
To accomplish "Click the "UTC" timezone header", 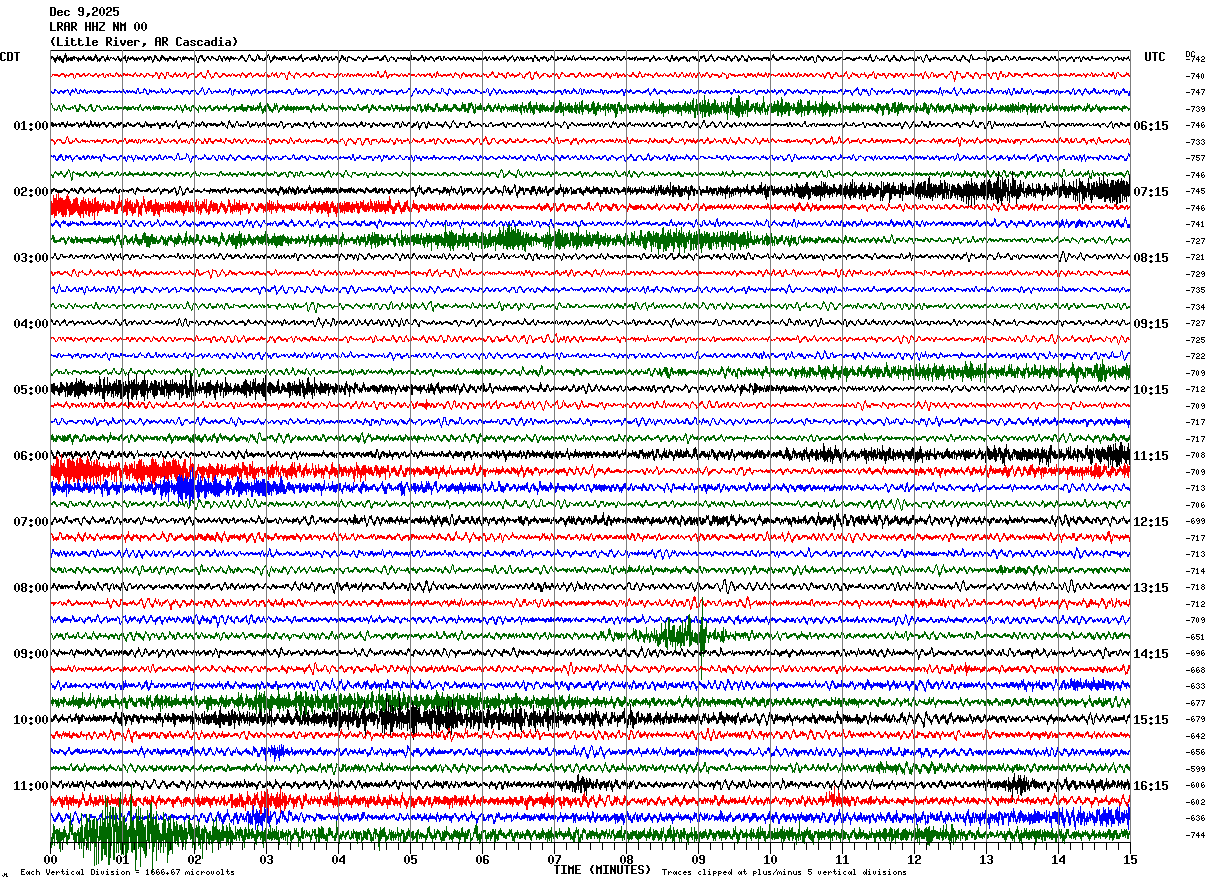I will [x=1155, y=57].
